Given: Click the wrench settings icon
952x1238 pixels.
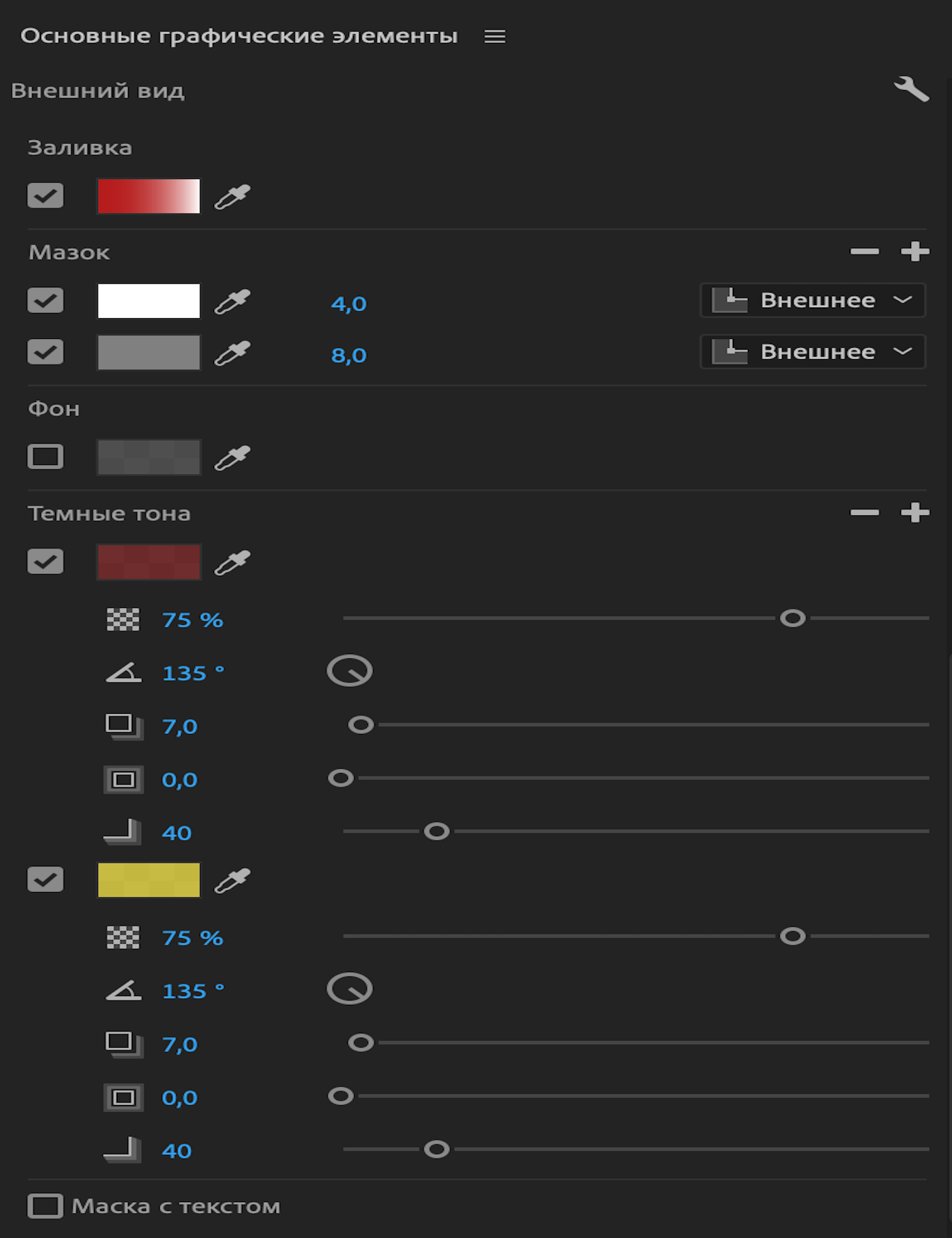Looking at the screenshot, I should [x=911, y=89].
